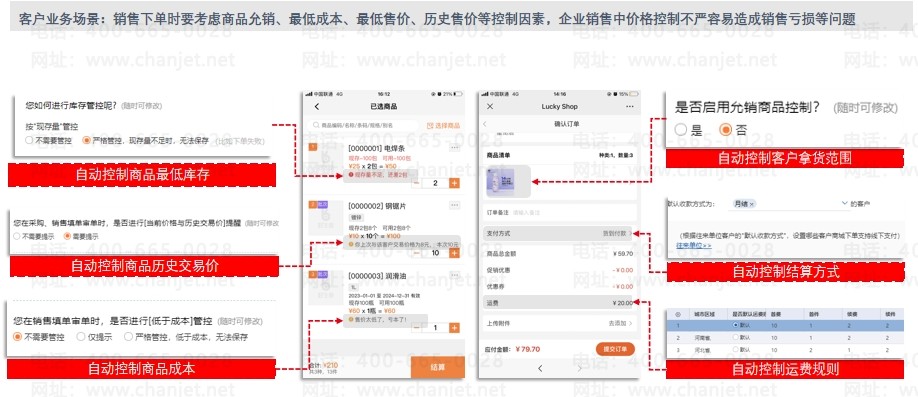918x397 pixels.
Task: Click 应付金额 ¥79.70 text
Action: click(512, 349)
